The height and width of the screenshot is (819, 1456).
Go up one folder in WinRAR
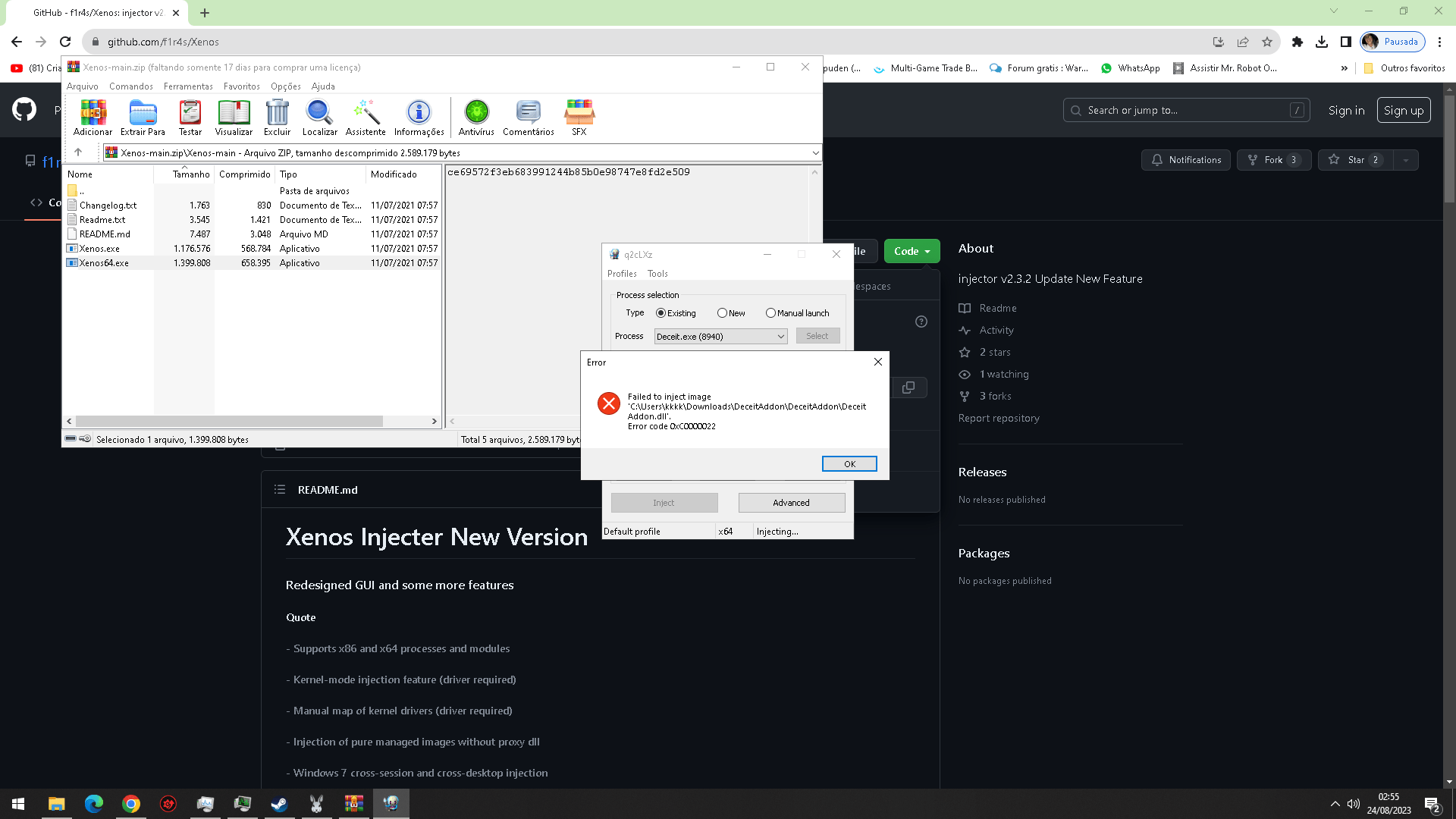78,152
